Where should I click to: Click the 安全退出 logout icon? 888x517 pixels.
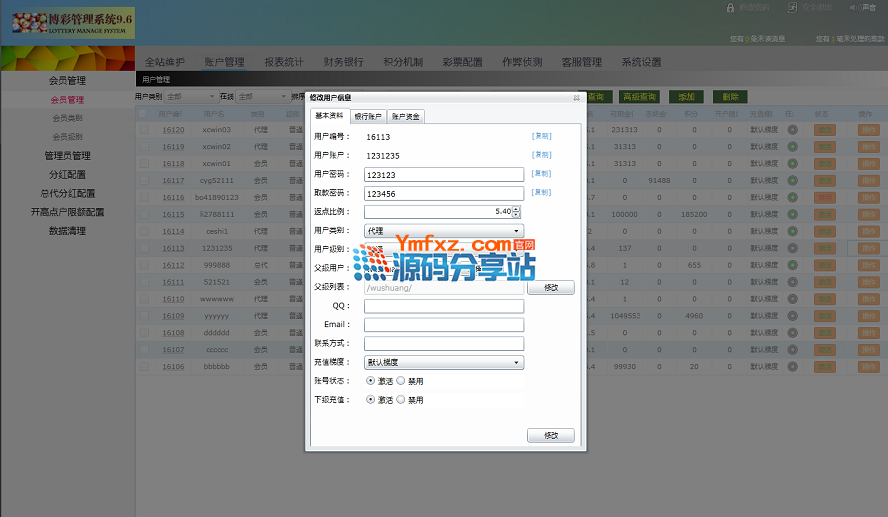point(792,8)
